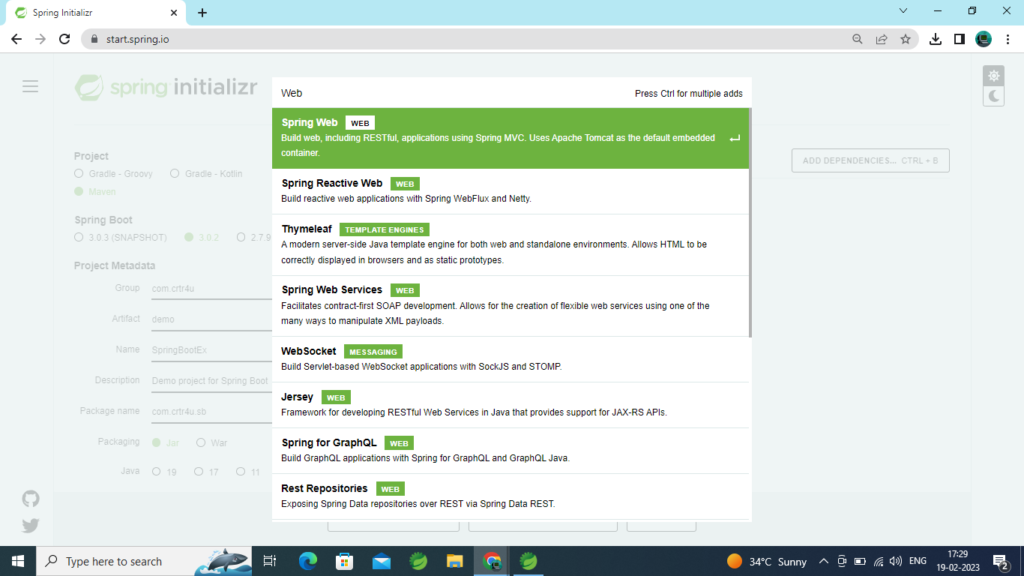Image resolution: width=1024 pixels, height=576 pixels.
Task: Open Chrome tab search dropdown arrow
Action: [903, 11]
